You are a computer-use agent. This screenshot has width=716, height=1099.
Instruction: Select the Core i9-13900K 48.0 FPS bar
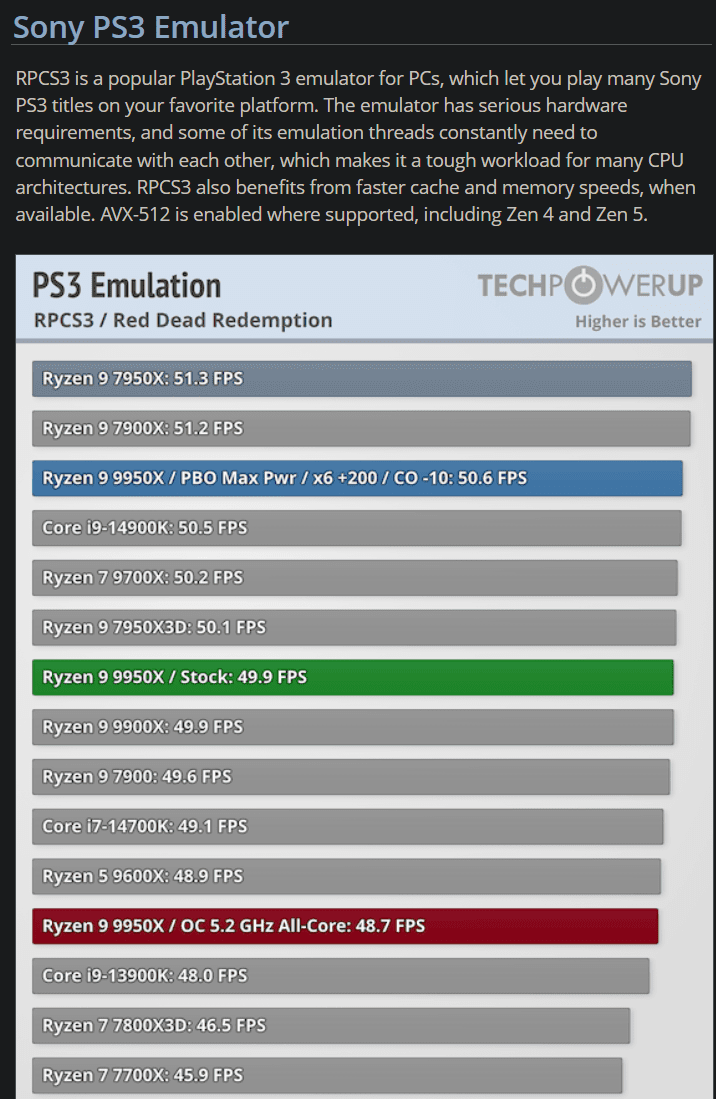(340, 976)
